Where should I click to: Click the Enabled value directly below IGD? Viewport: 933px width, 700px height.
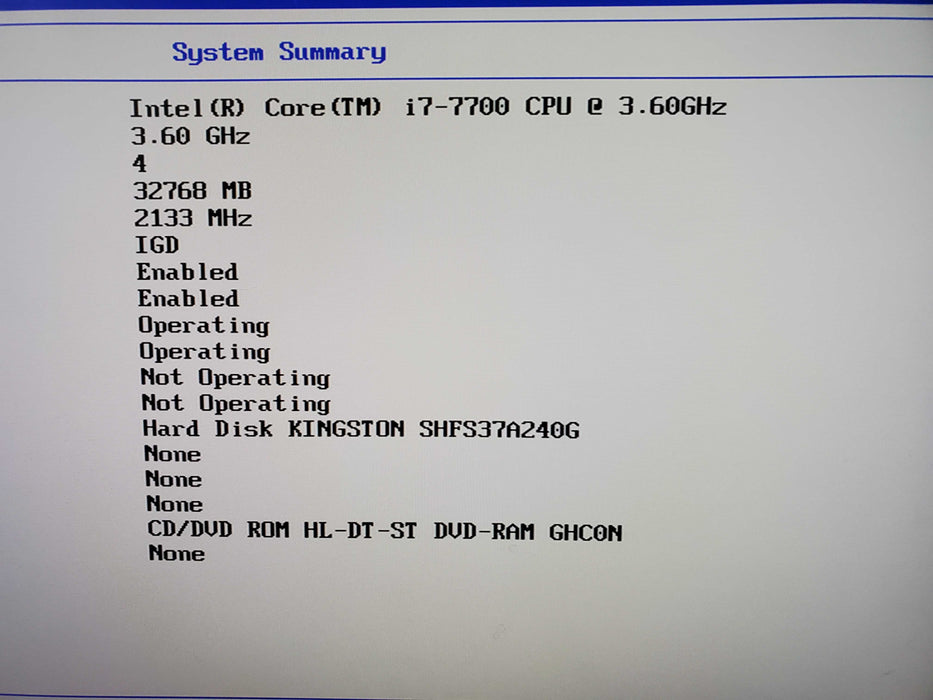pos(187,272)
